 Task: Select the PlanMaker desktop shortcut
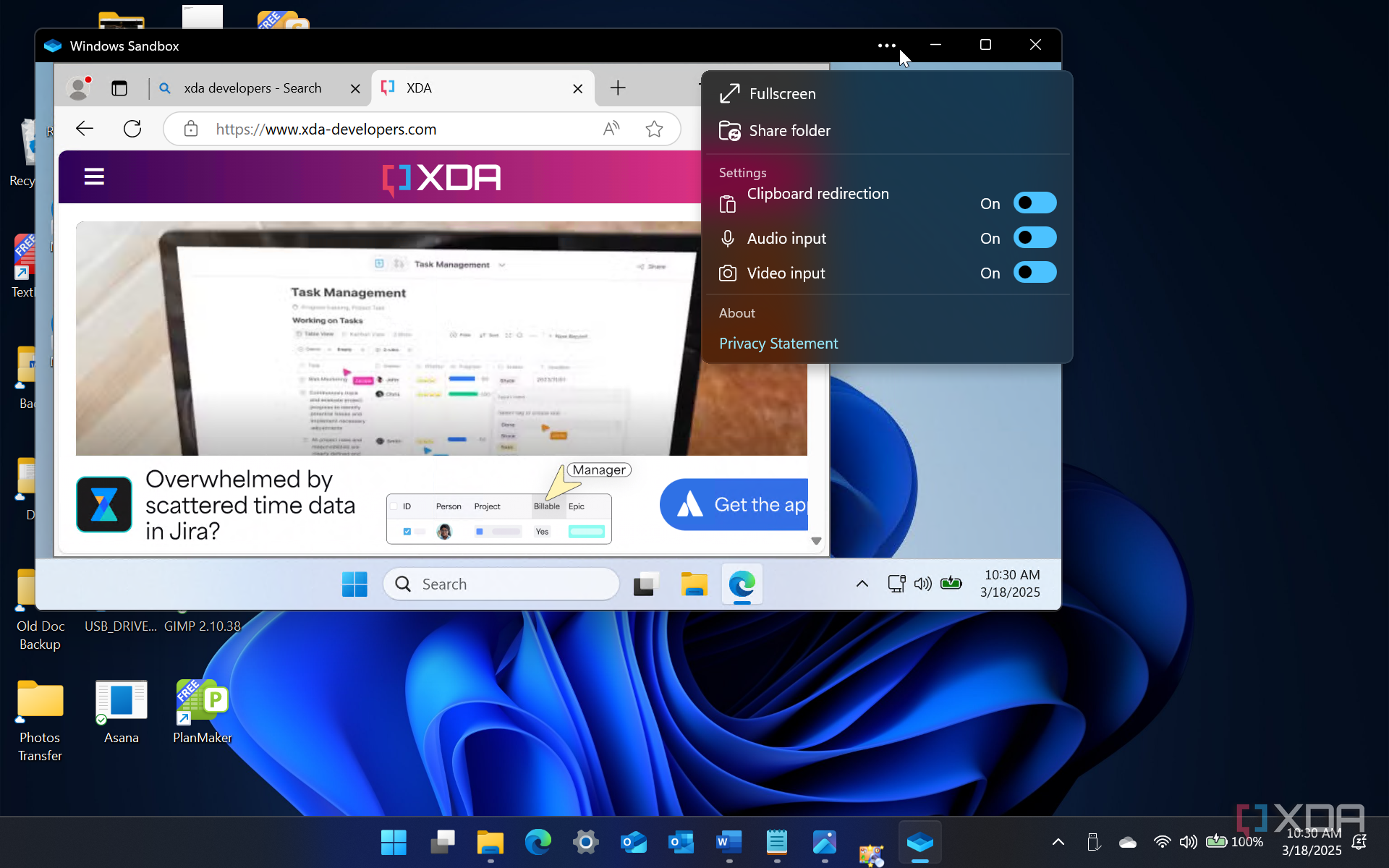click(x=203, y=712)
